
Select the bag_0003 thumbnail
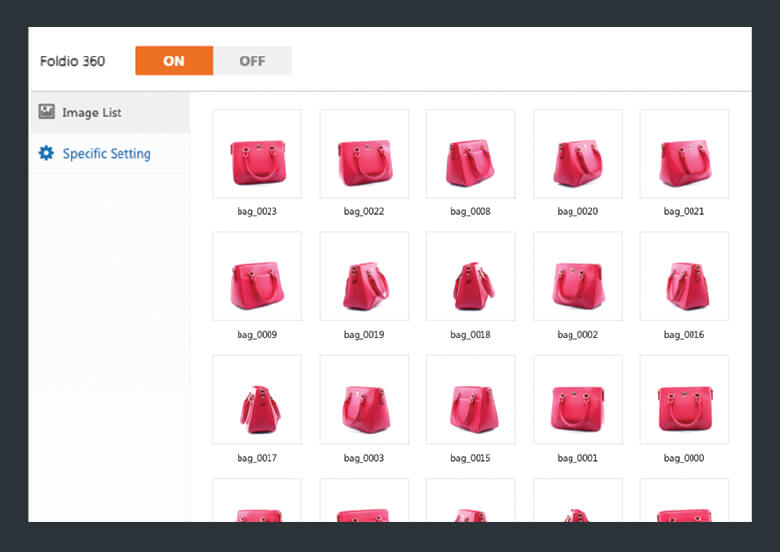(364, 399)
